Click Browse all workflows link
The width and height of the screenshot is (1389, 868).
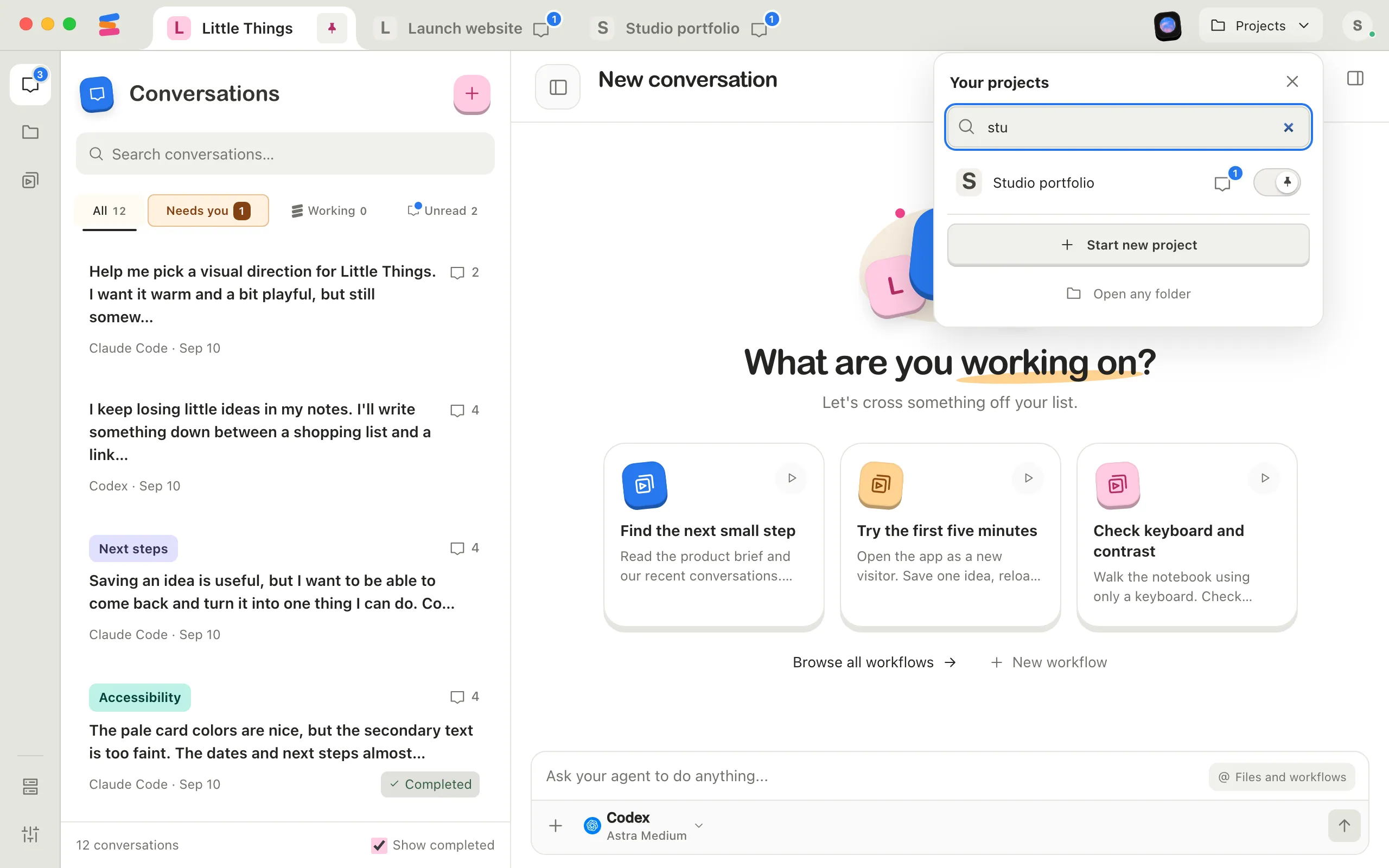pos(874,662)
